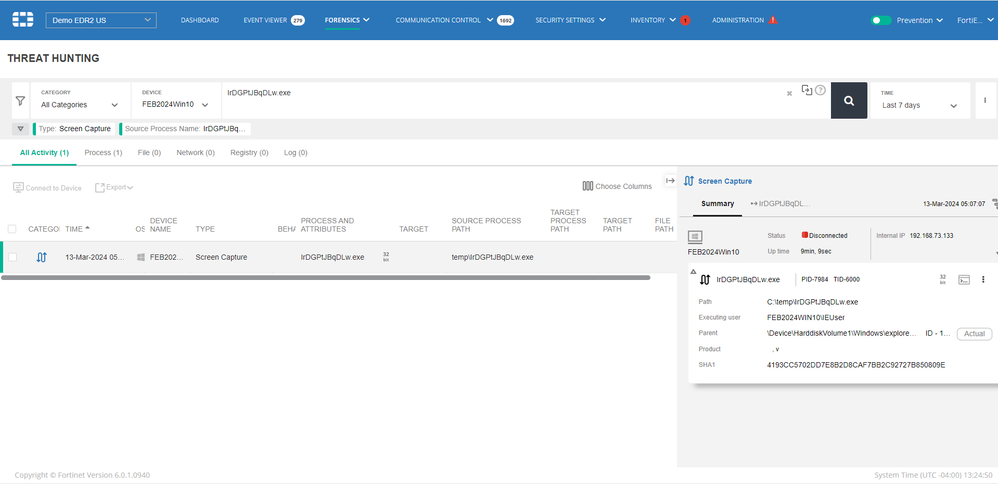Click the Fortinet logo icon
This screenshot has width=998, height=484.
point(22,20)
